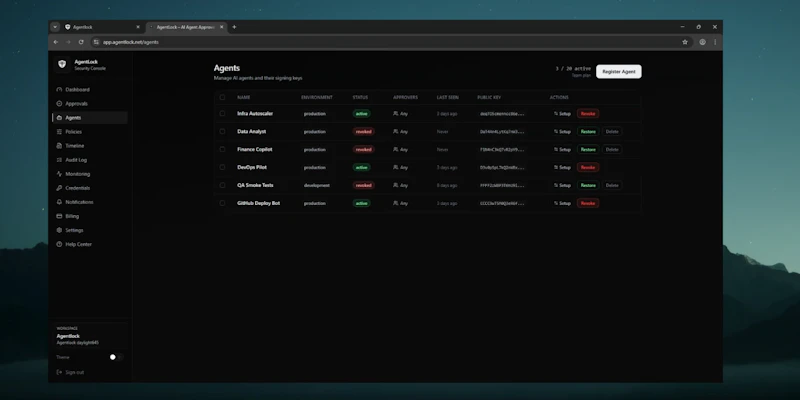Open Setup for Finance Copilot
Screen dimensions: 800x400
click(x=562, y=149)
